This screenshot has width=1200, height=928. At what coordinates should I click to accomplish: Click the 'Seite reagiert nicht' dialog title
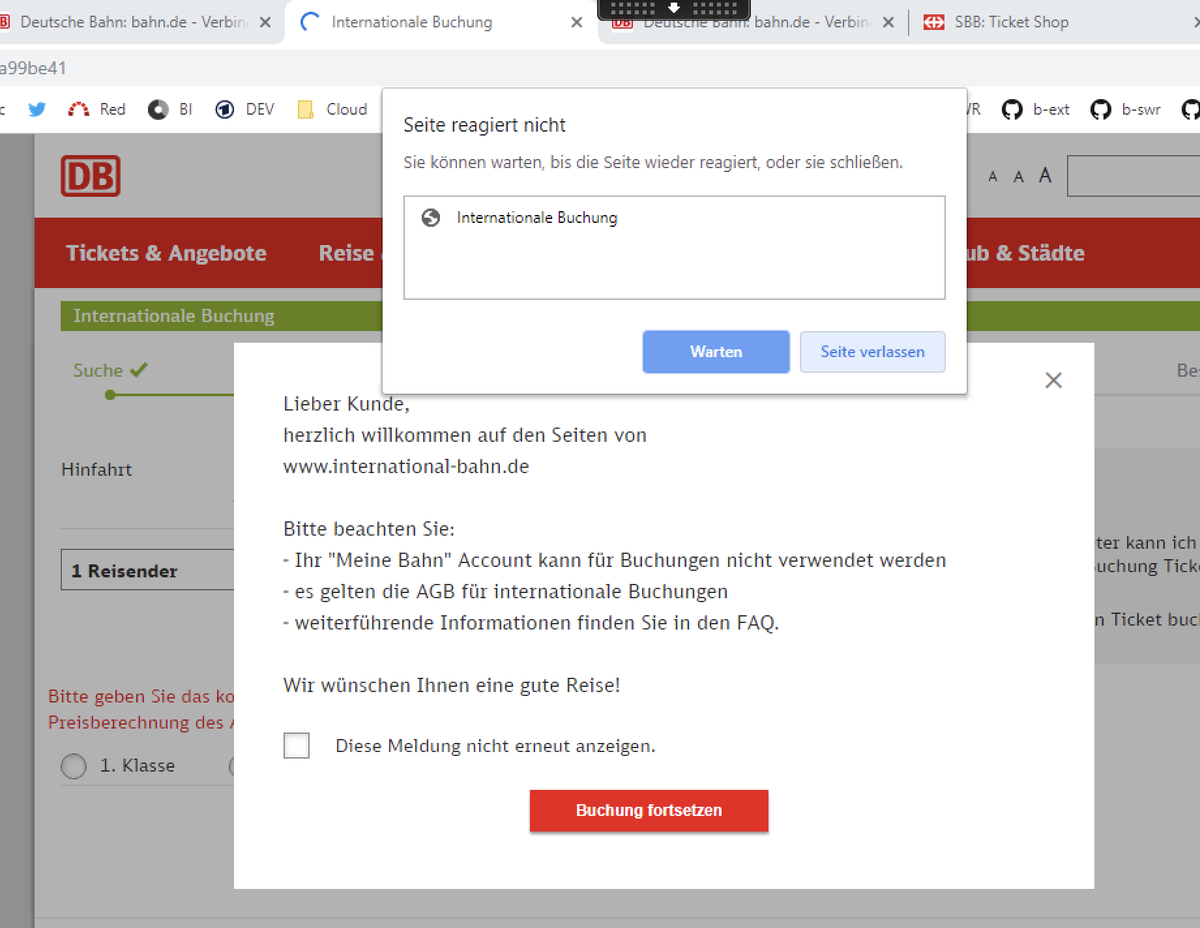tap(484, 125)
